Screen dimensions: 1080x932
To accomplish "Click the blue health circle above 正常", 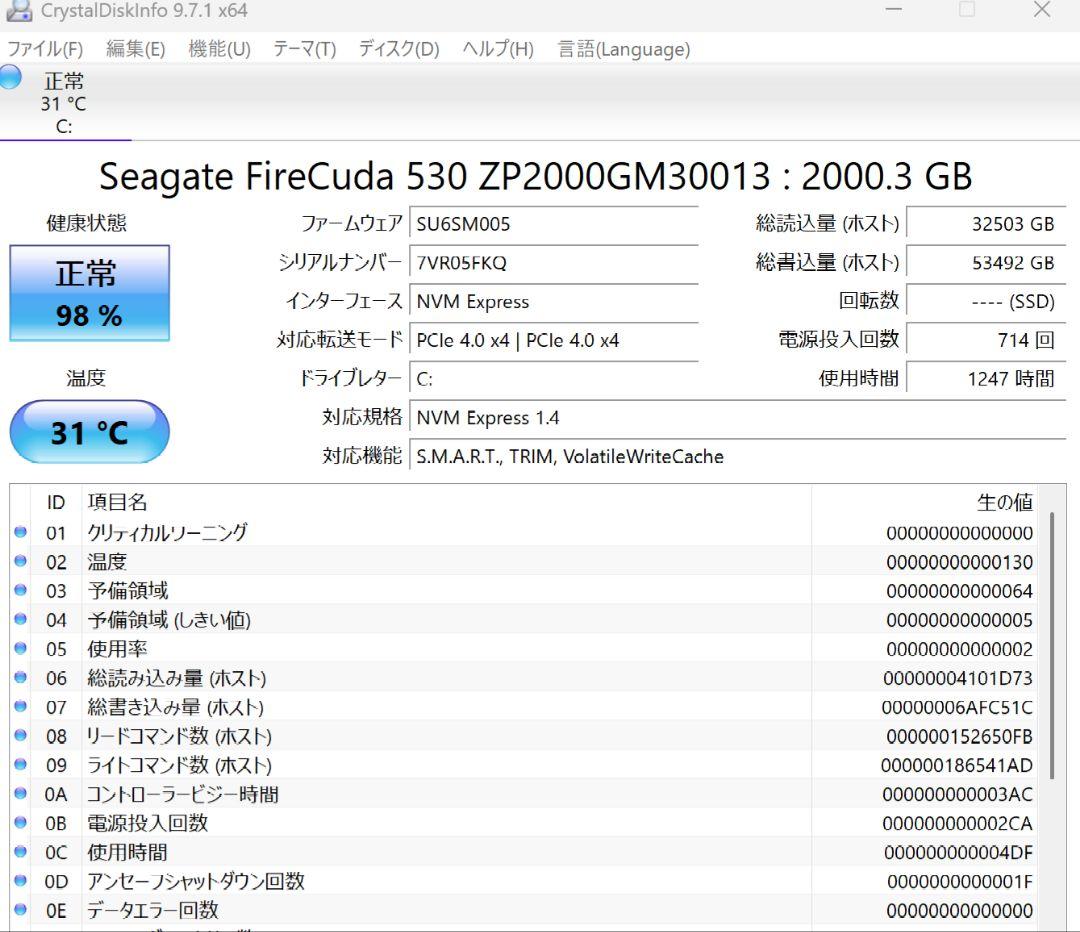I will 10,75.
